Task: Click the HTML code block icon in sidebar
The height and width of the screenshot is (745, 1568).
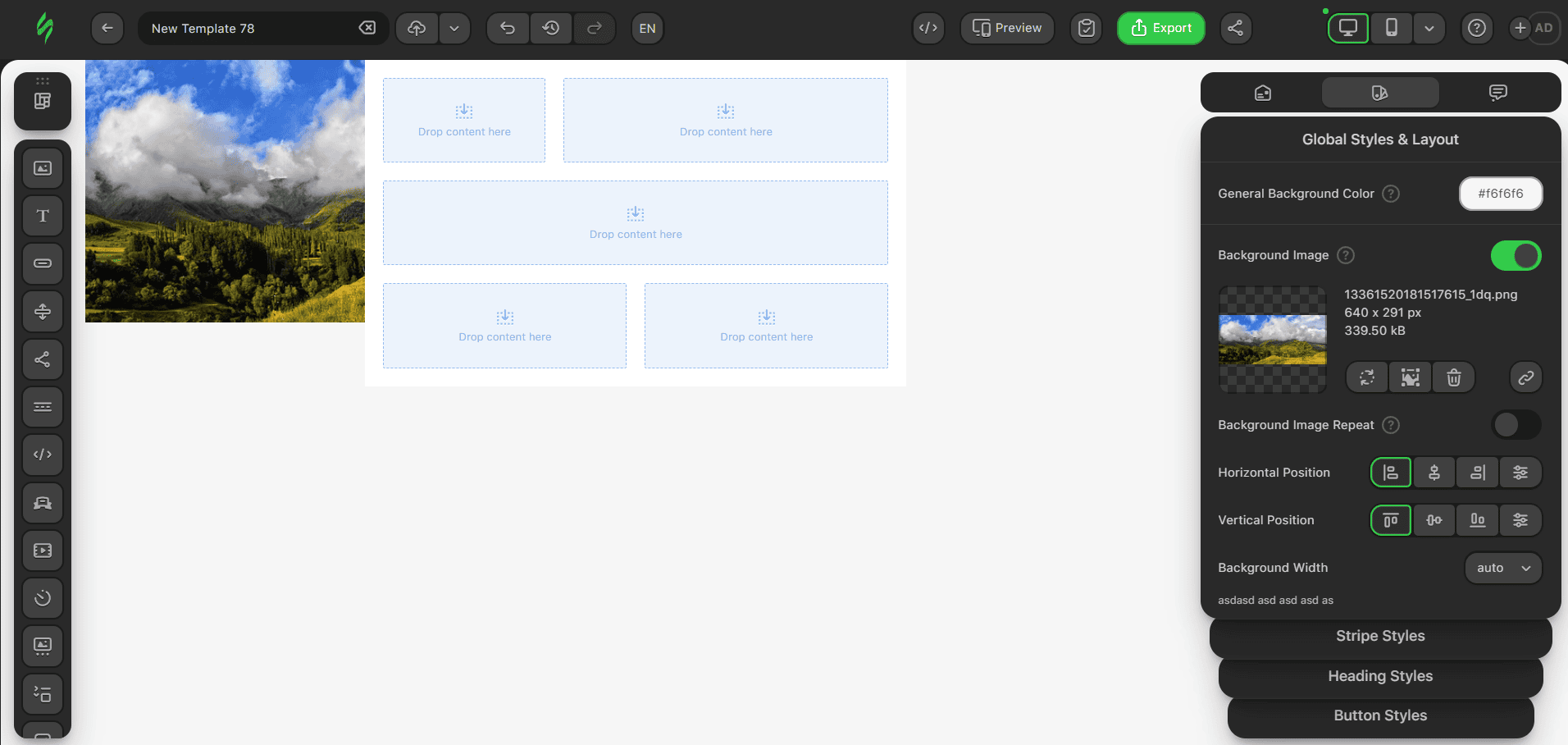Action: 43,455
